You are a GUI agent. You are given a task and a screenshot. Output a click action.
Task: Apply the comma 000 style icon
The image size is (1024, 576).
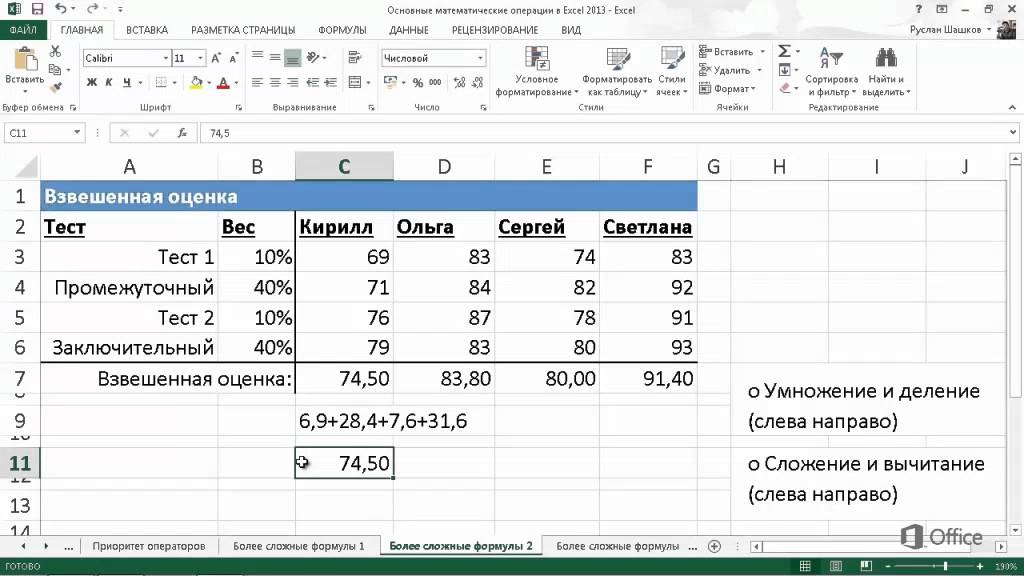435,82
